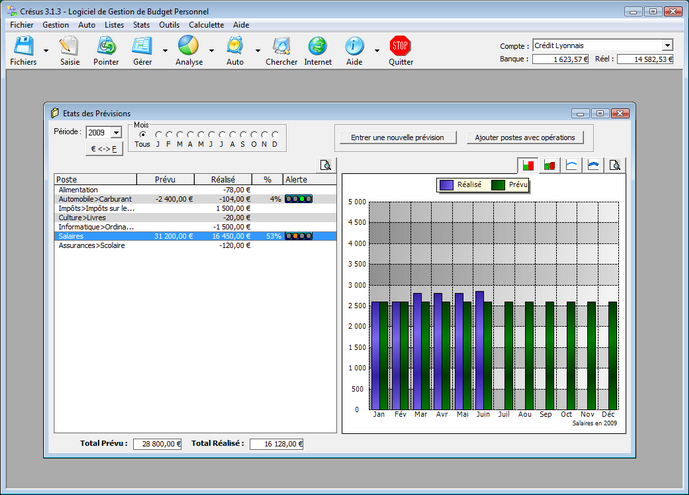689x495 pixels.
Task: Open the Gérer toolbar icon
Action: tap(142, 46)
